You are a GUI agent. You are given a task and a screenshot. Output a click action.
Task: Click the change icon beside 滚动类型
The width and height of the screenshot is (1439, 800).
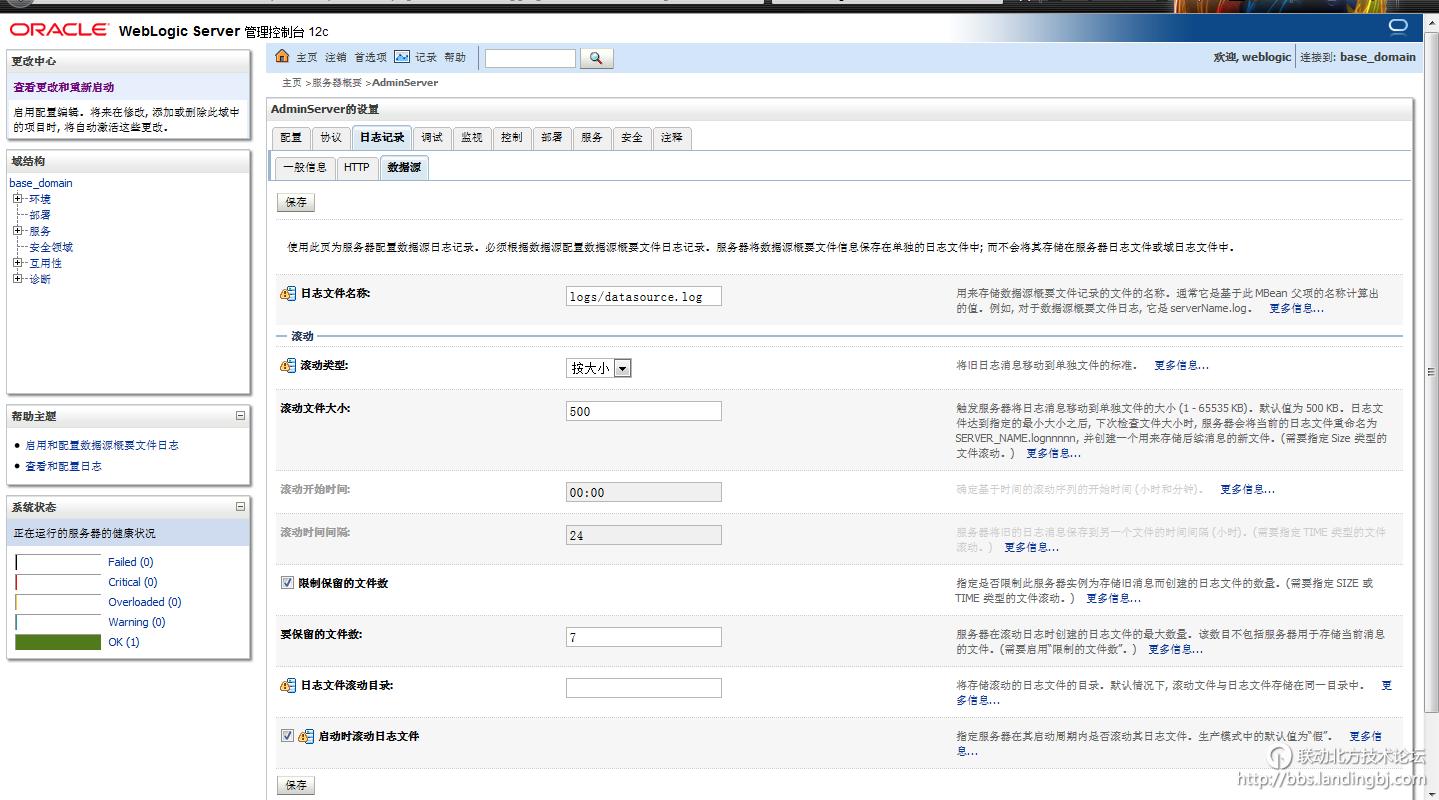(x=287, y=365)
